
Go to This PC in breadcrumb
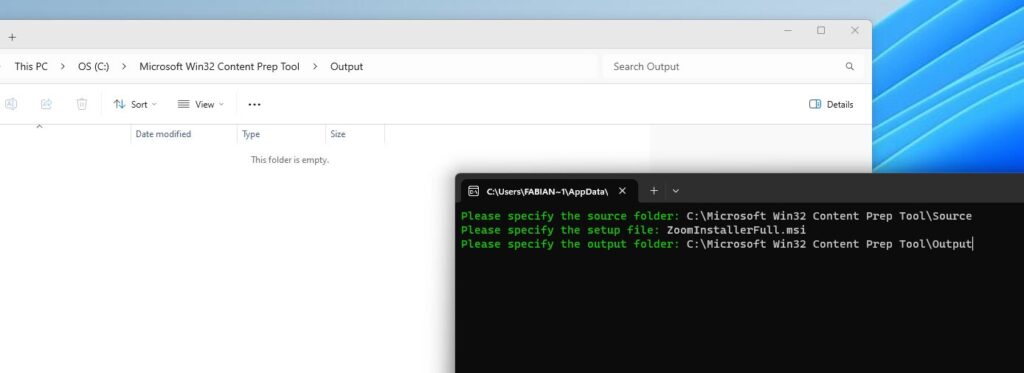click(x=31, y=67)
